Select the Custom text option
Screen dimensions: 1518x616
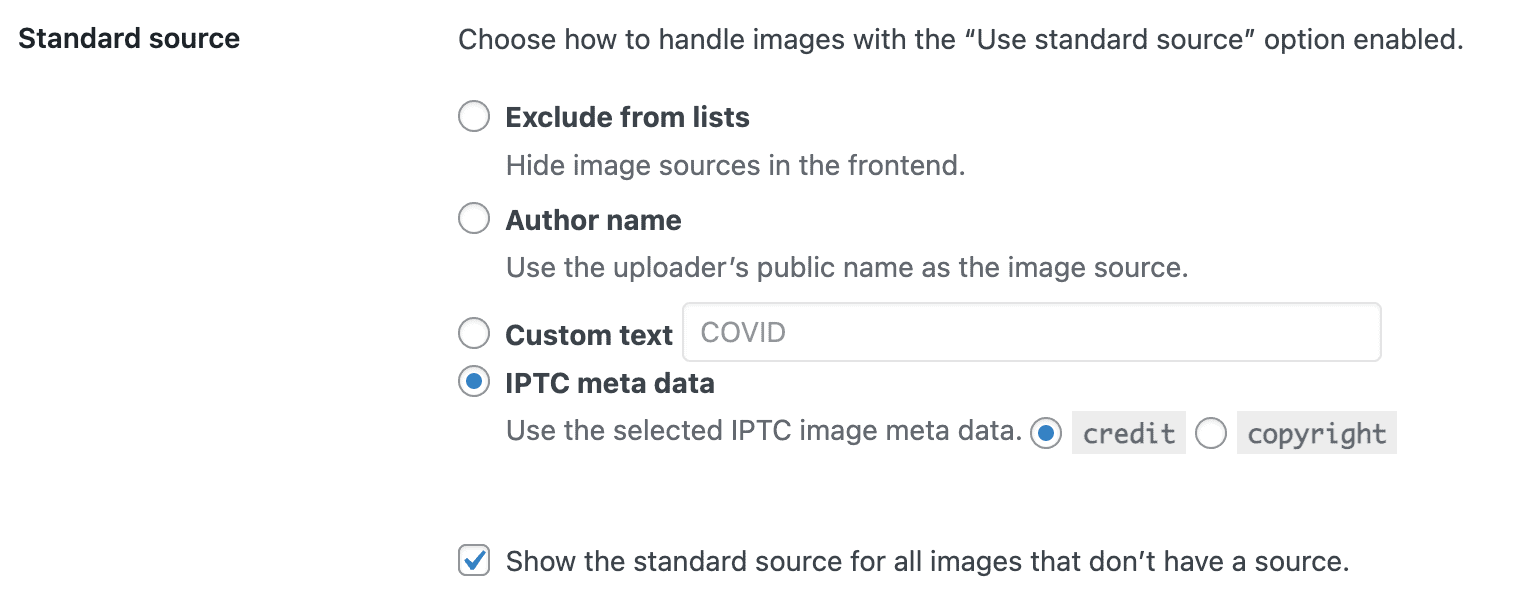pyautogui.click(x=474, y=333)
